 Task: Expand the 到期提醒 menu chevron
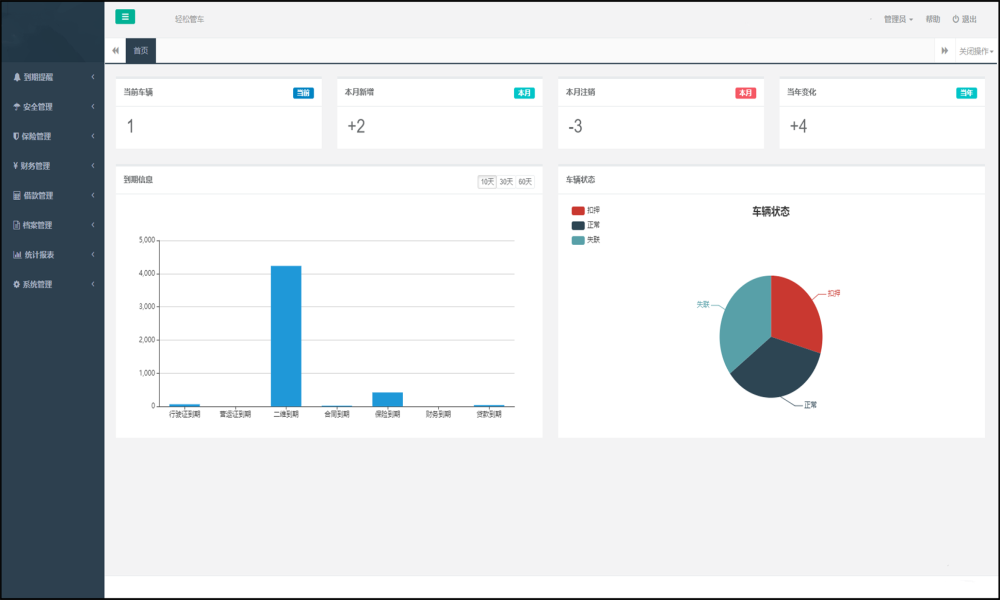[92, 77]
